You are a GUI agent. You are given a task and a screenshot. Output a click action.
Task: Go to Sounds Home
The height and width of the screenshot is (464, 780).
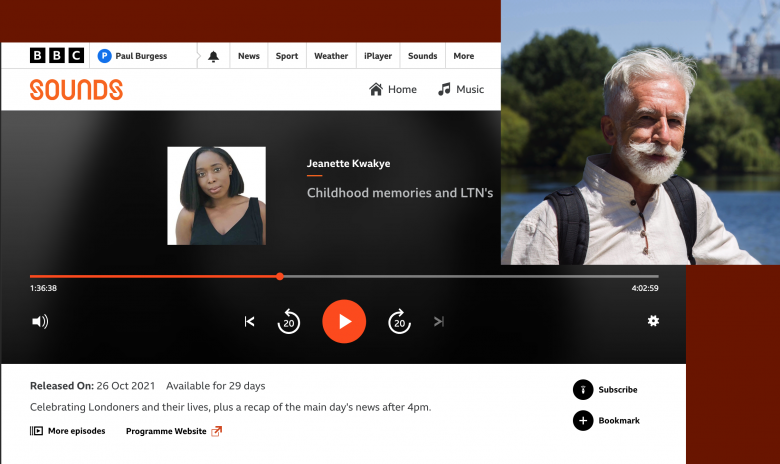click(x=393, y=90)
